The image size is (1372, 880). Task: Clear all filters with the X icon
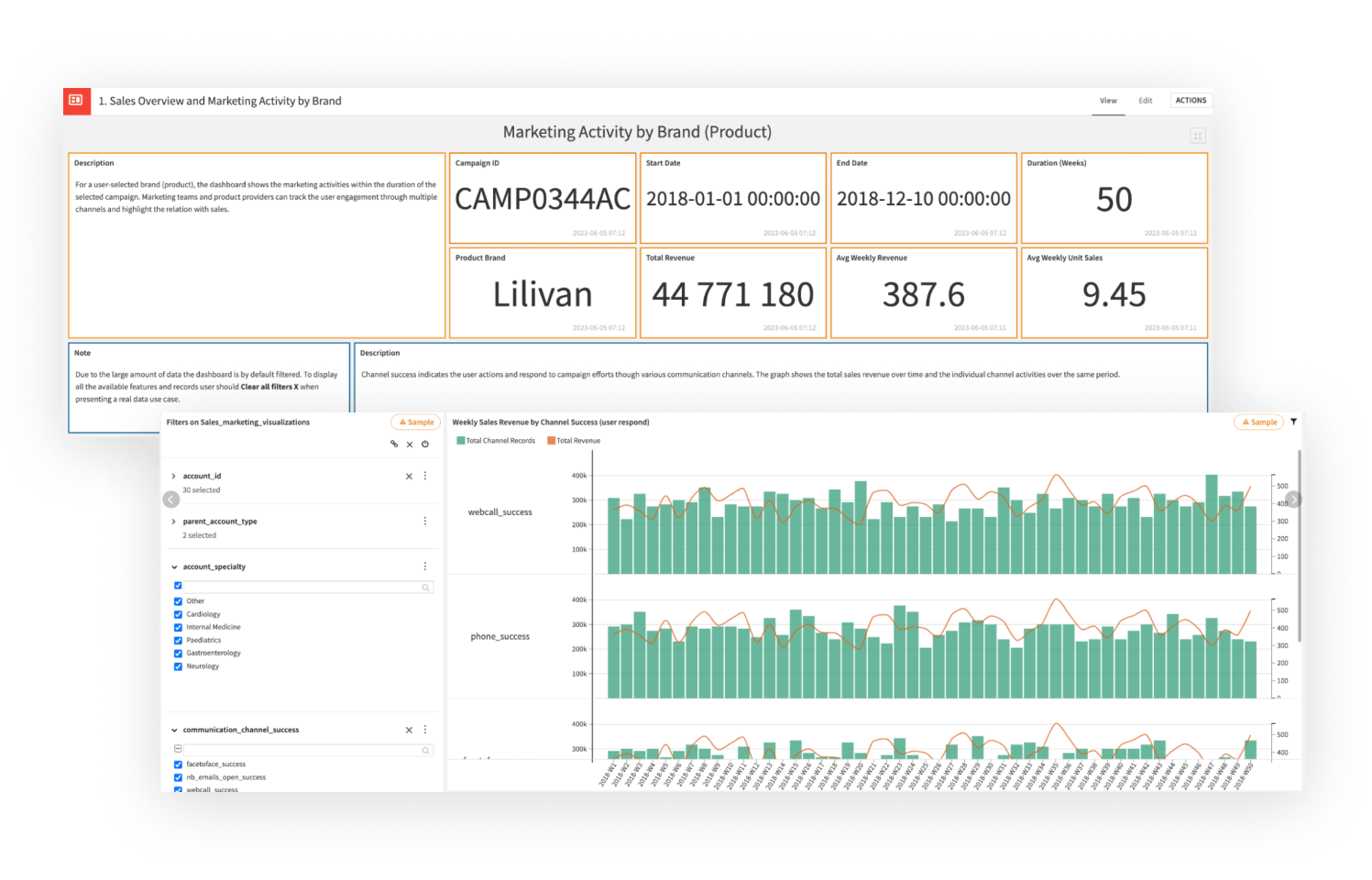pyautogui.click(x=410, y=444)
